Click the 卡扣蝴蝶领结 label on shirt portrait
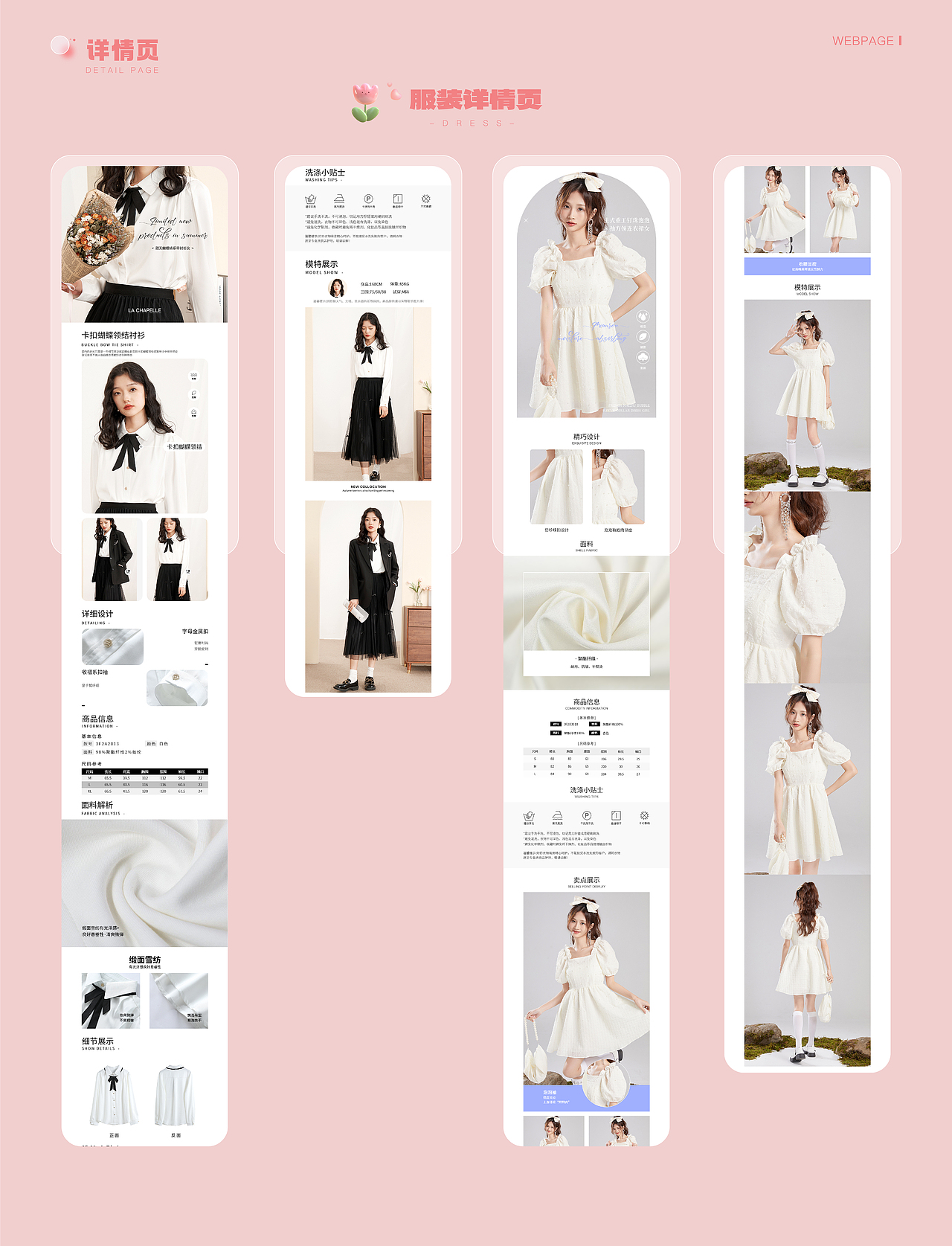 (184, 447)
